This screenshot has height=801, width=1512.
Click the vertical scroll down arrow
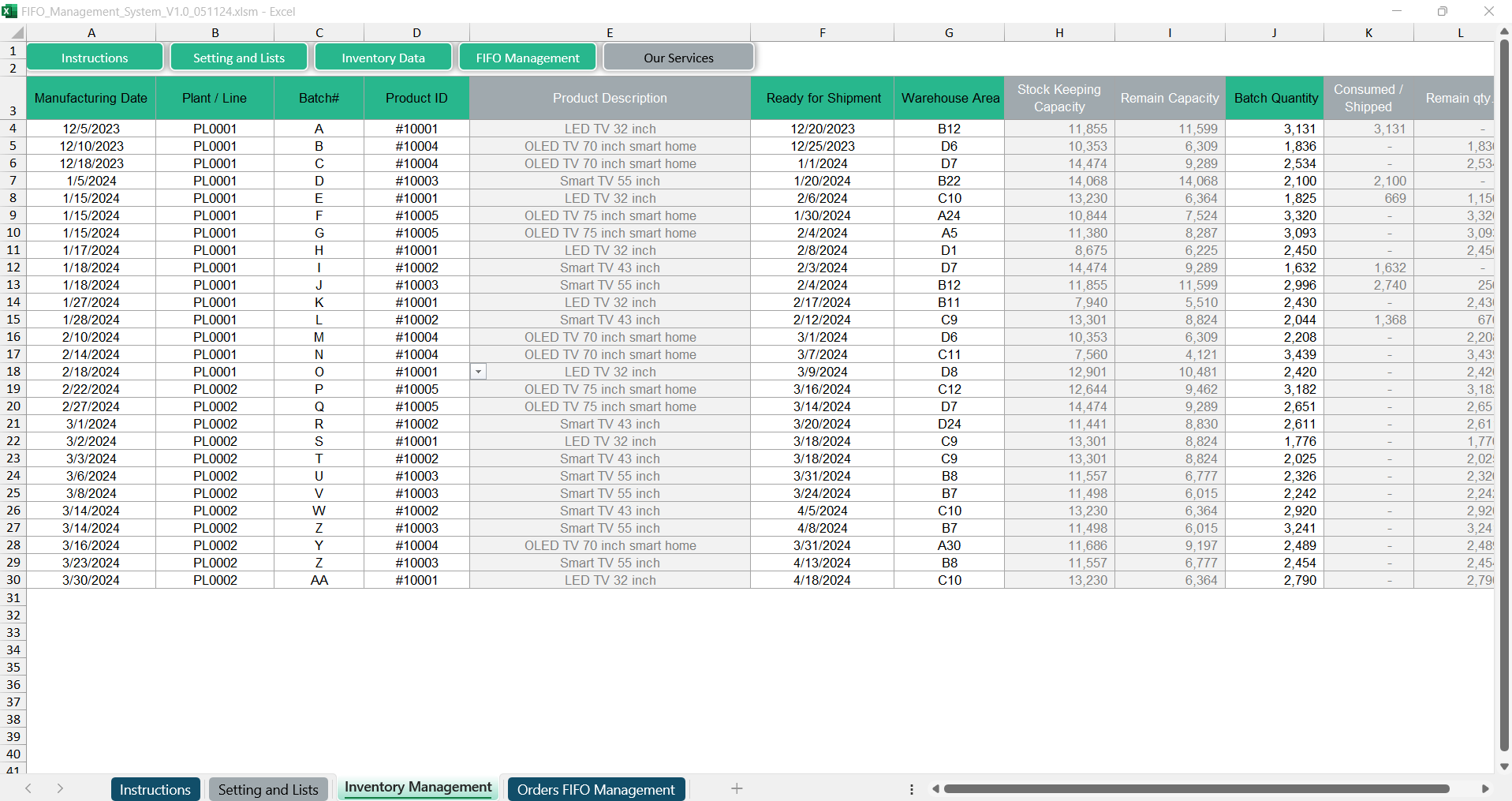(1504, 766)
